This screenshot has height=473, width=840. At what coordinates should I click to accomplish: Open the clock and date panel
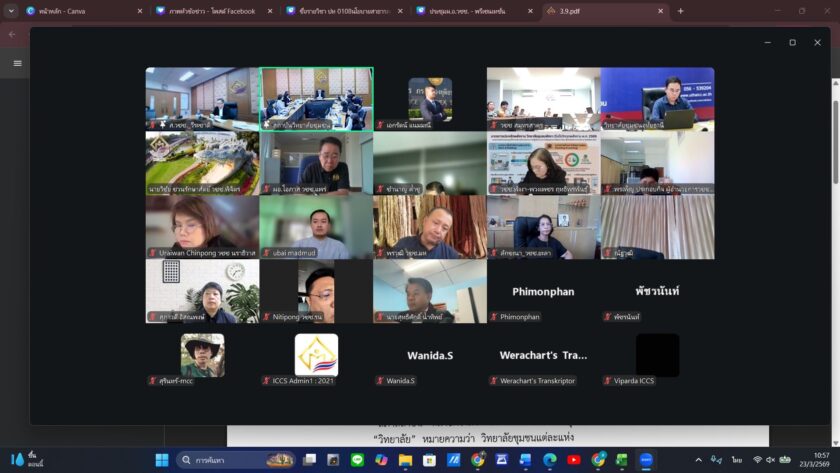click(814, 460)
